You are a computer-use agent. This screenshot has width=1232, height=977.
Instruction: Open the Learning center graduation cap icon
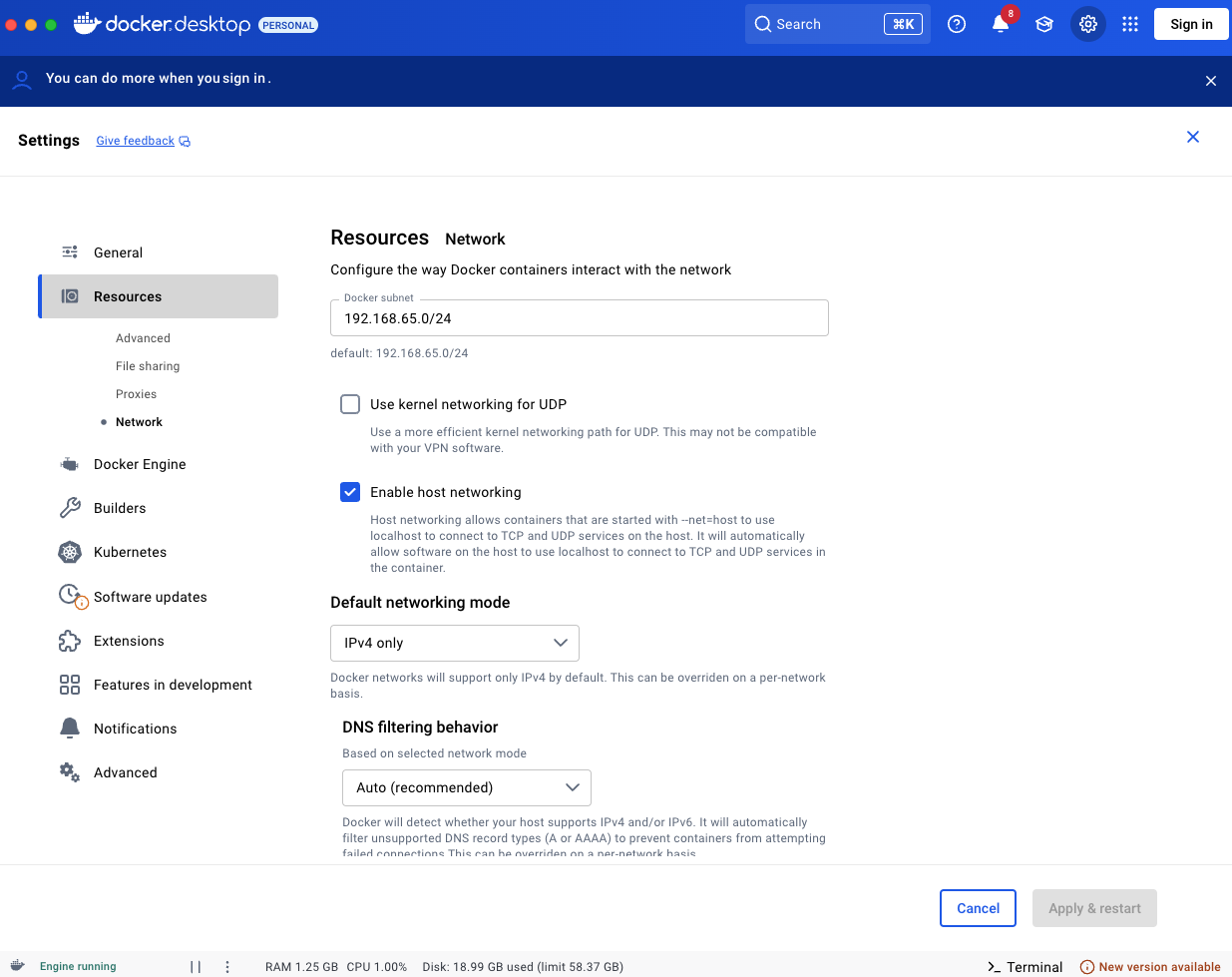1043,24
